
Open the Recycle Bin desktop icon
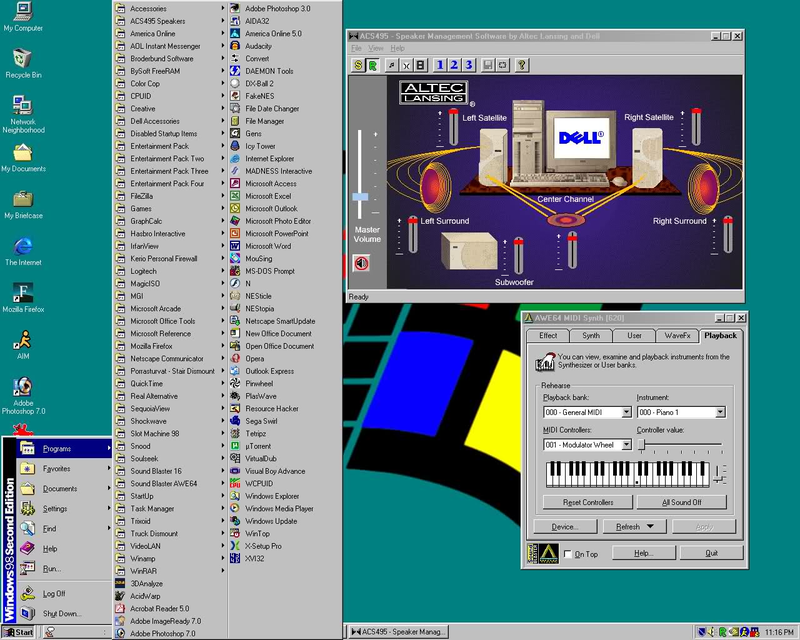point(23,63)
